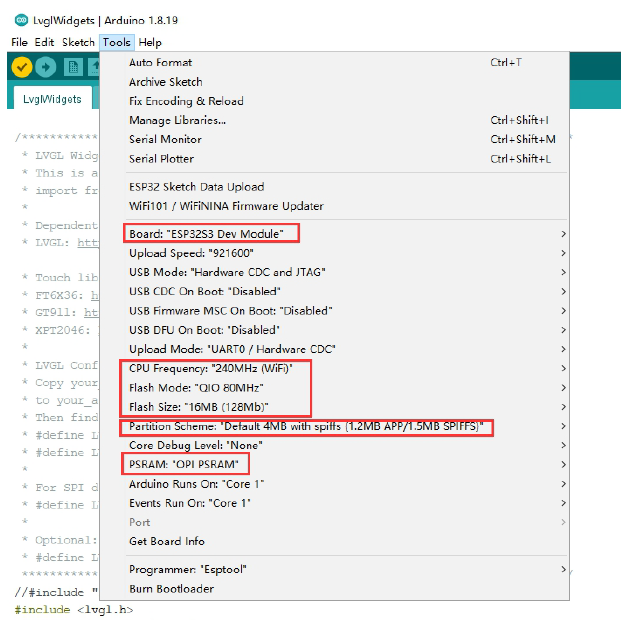Open the Sketch menu
Screen dimensions: 621x620
coord(78,42)
